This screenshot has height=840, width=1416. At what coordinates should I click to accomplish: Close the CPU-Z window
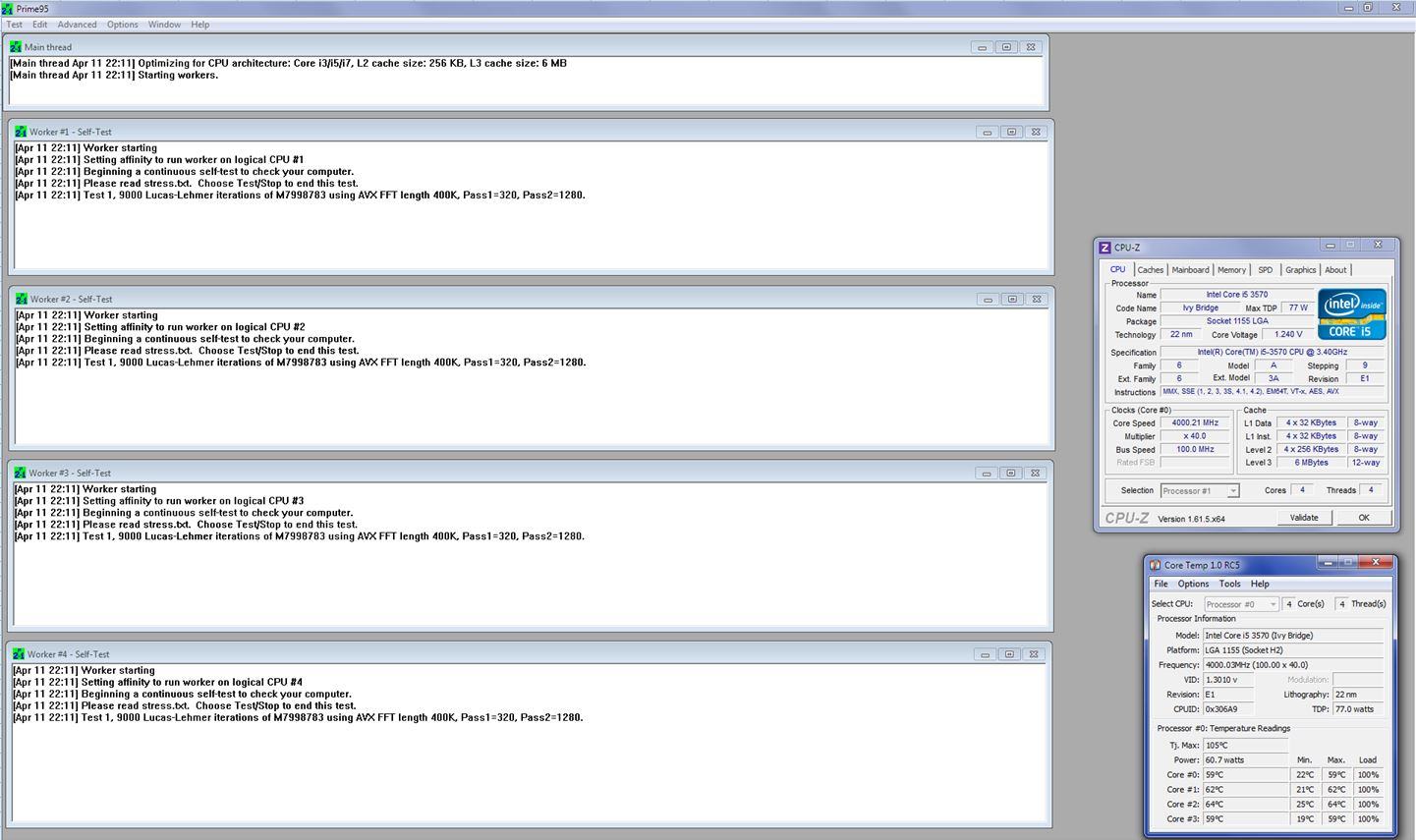tap(1378, 246)
